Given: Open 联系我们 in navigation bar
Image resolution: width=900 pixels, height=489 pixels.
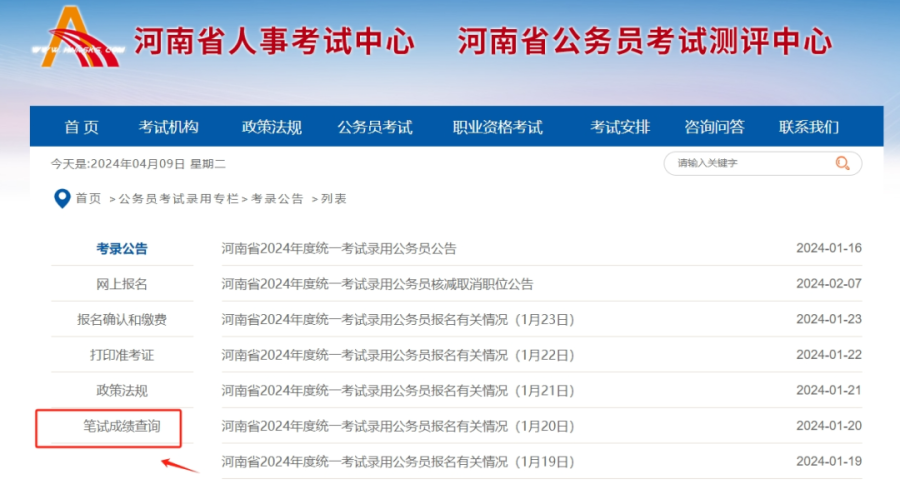Looking at the screenshot, I should pos(809,127).
